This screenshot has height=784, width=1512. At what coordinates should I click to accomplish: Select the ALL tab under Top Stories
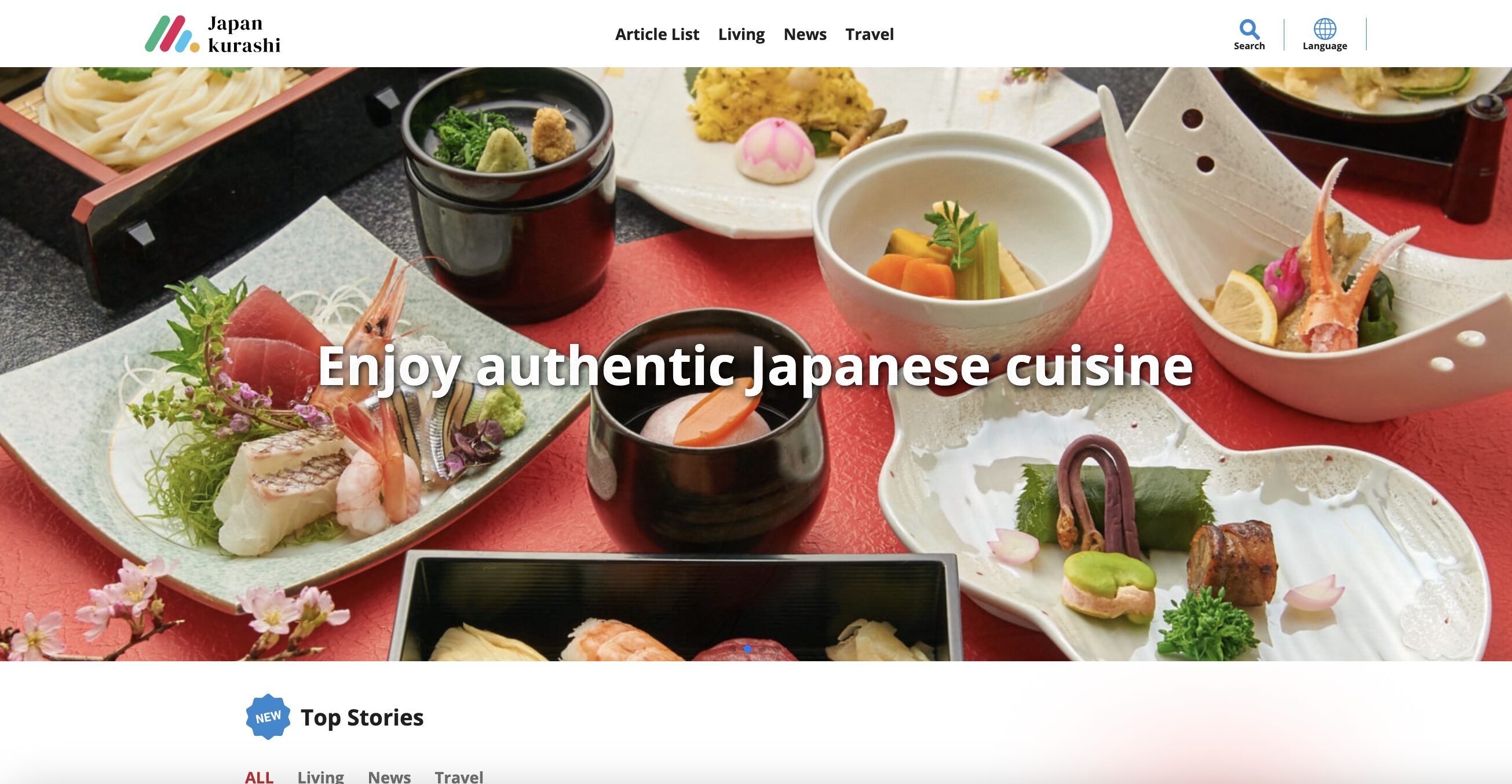click(x=259, y=776)
